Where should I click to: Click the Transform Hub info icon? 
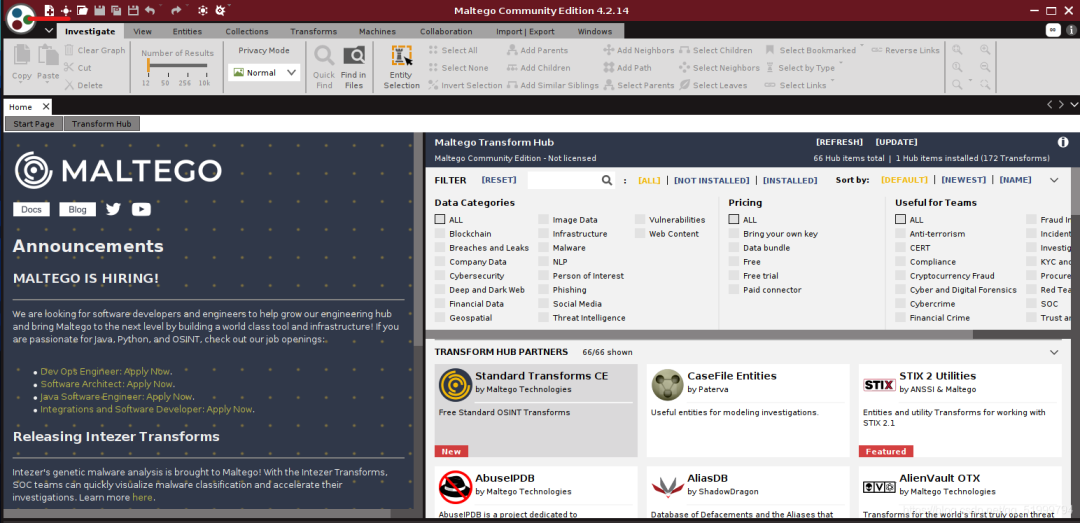(1063, 143)
